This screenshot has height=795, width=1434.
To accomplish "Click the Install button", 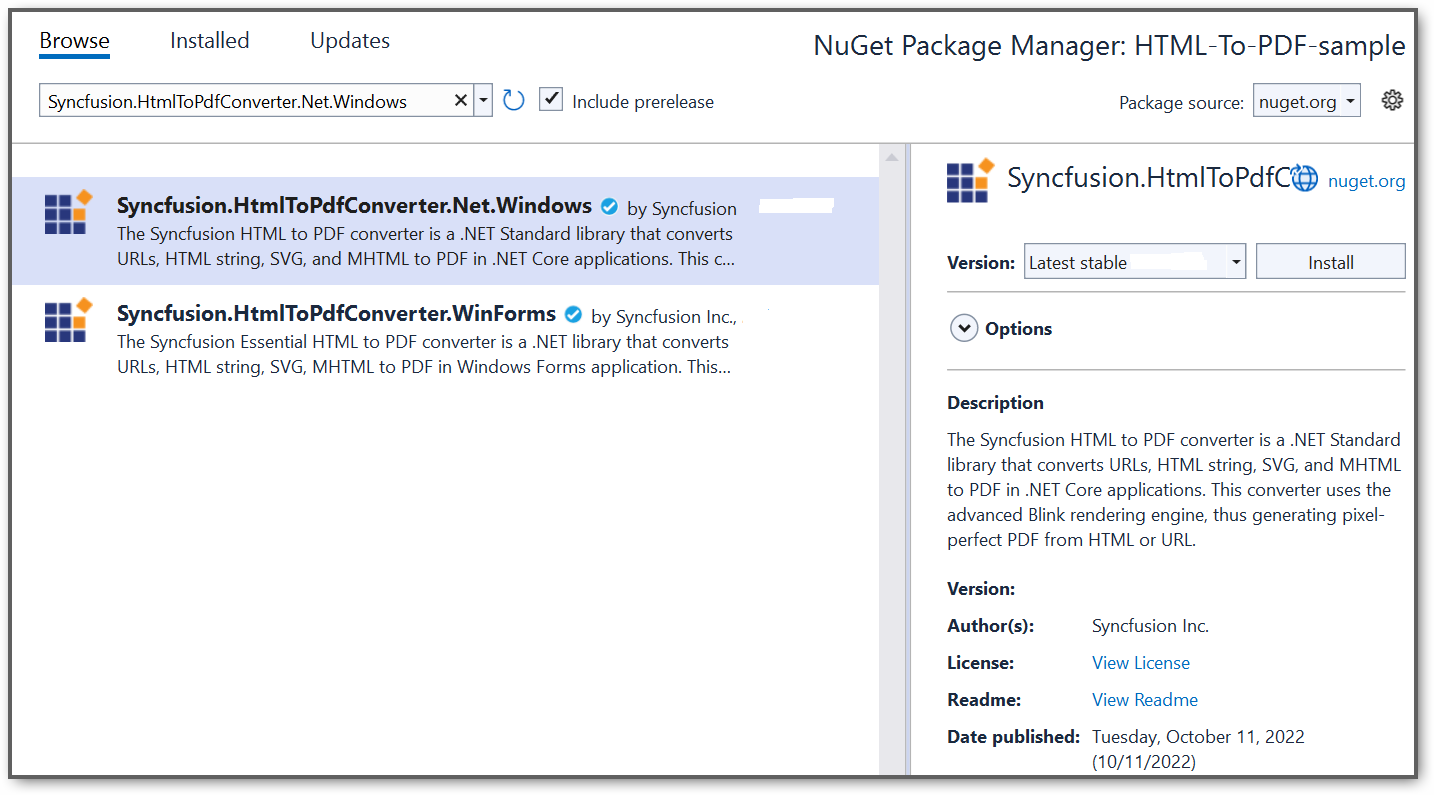I will (x=1330, y=262).
